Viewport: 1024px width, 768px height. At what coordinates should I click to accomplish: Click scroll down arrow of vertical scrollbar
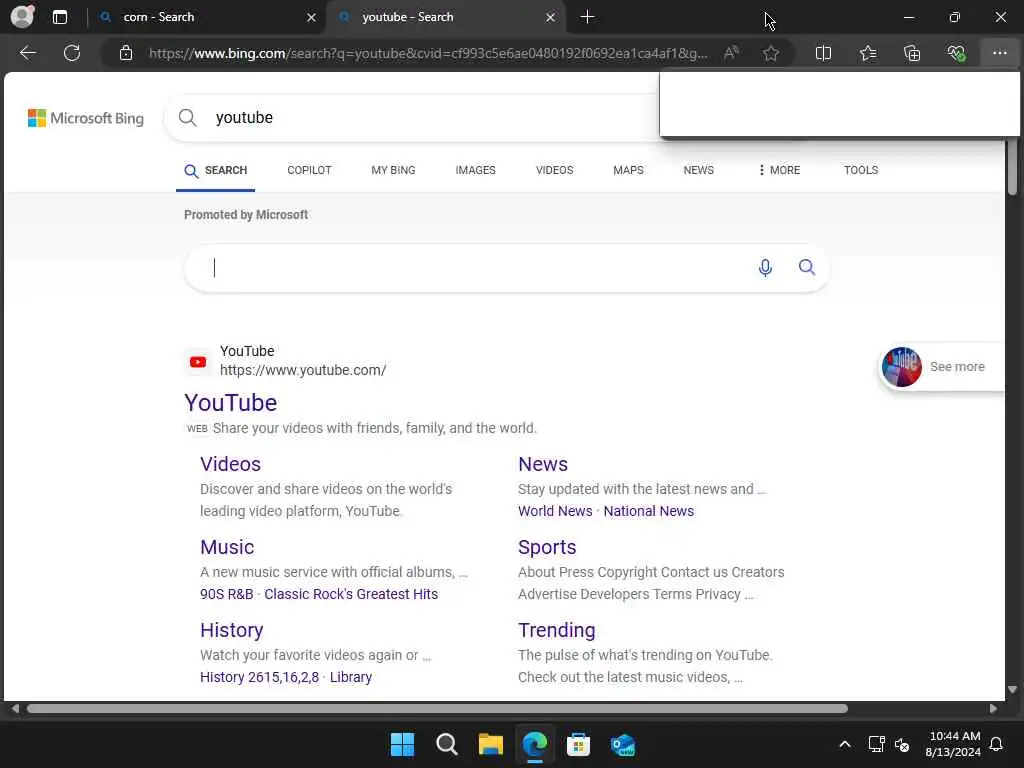coord(1012,690)
